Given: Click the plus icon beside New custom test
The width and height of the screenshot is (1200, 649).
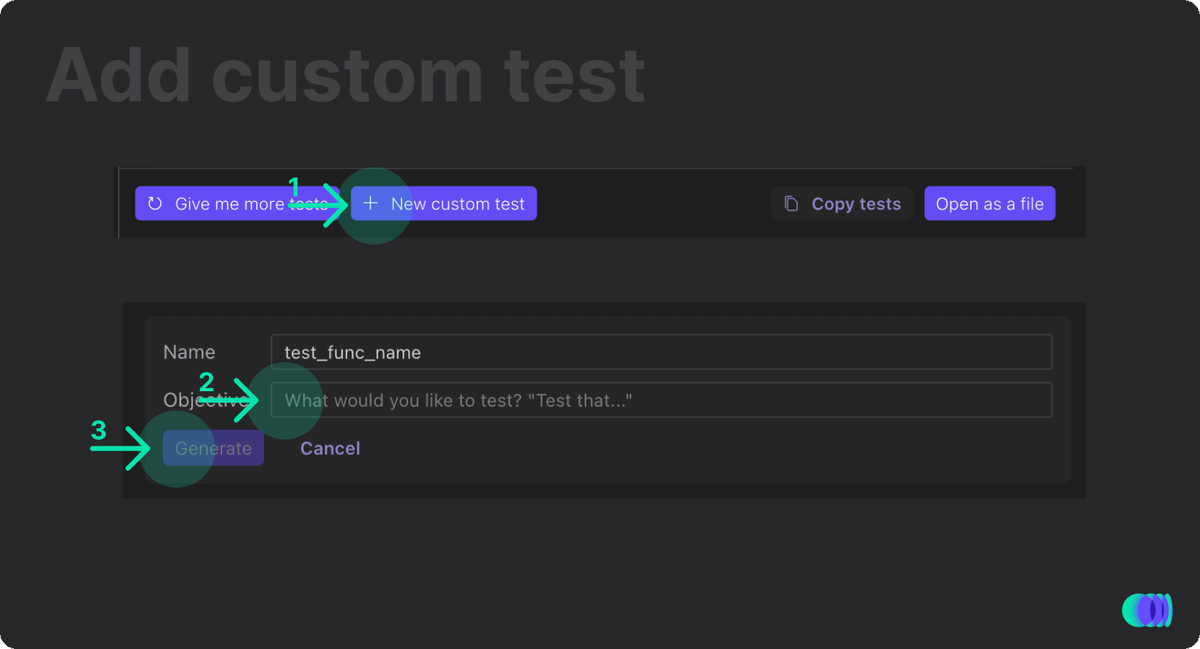Looking at the screenshot, I should (370, 204).
